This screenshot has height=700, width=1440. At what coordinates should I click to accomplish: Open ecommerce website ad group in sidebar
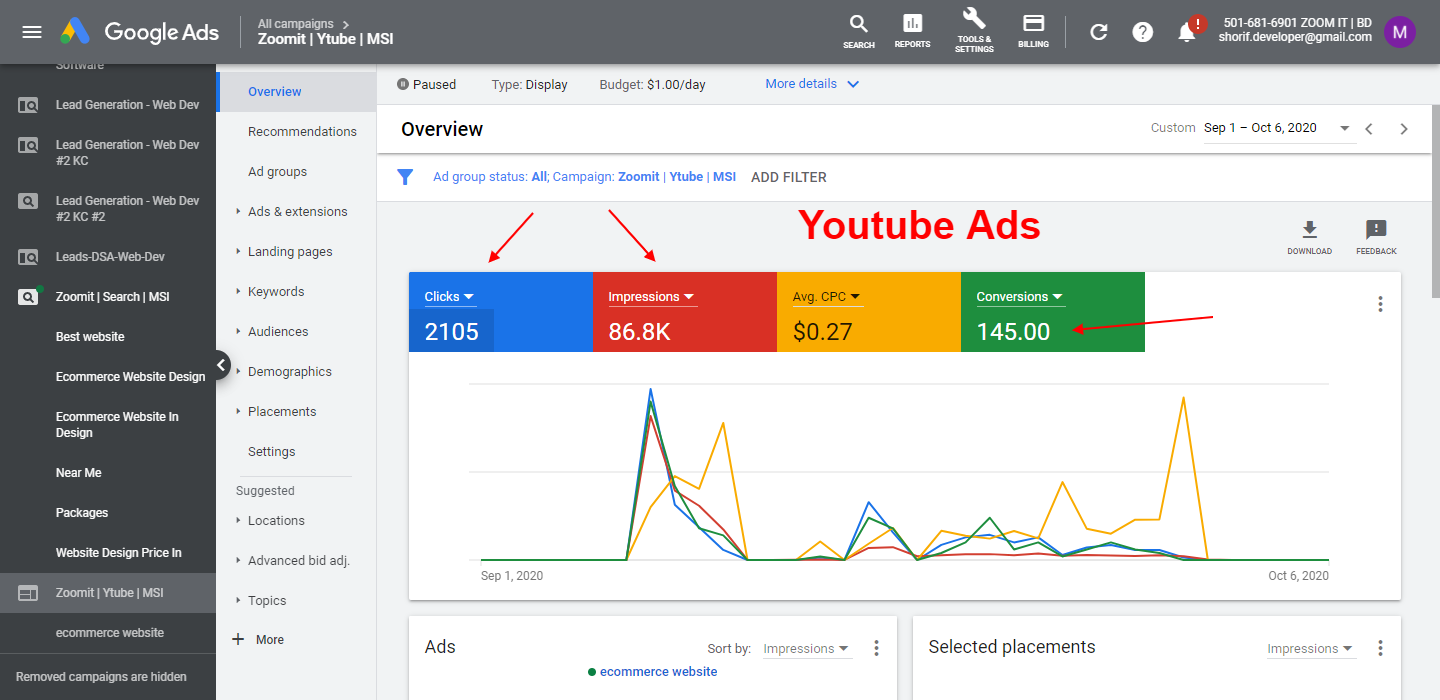click(x=110, y=633)
